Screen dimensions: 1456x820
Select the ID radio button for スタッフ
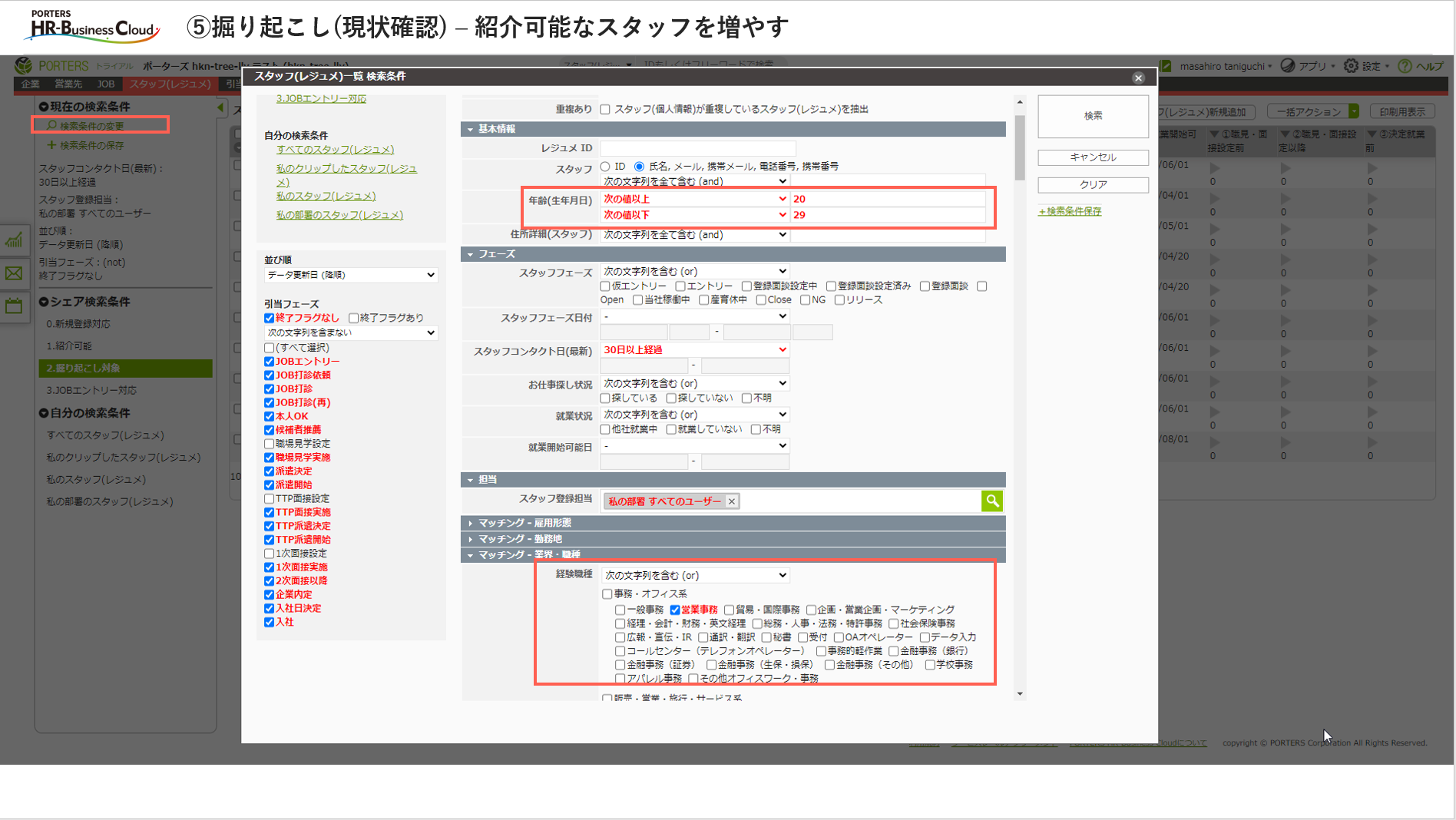click(605, 167)
